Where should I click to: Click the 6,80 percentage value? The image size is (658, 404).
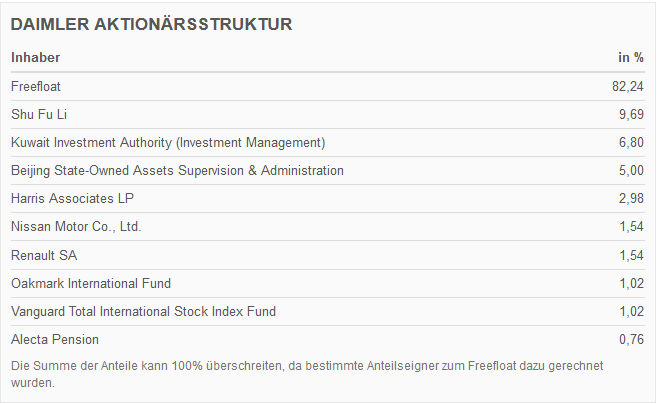click(x=631, y=142)
